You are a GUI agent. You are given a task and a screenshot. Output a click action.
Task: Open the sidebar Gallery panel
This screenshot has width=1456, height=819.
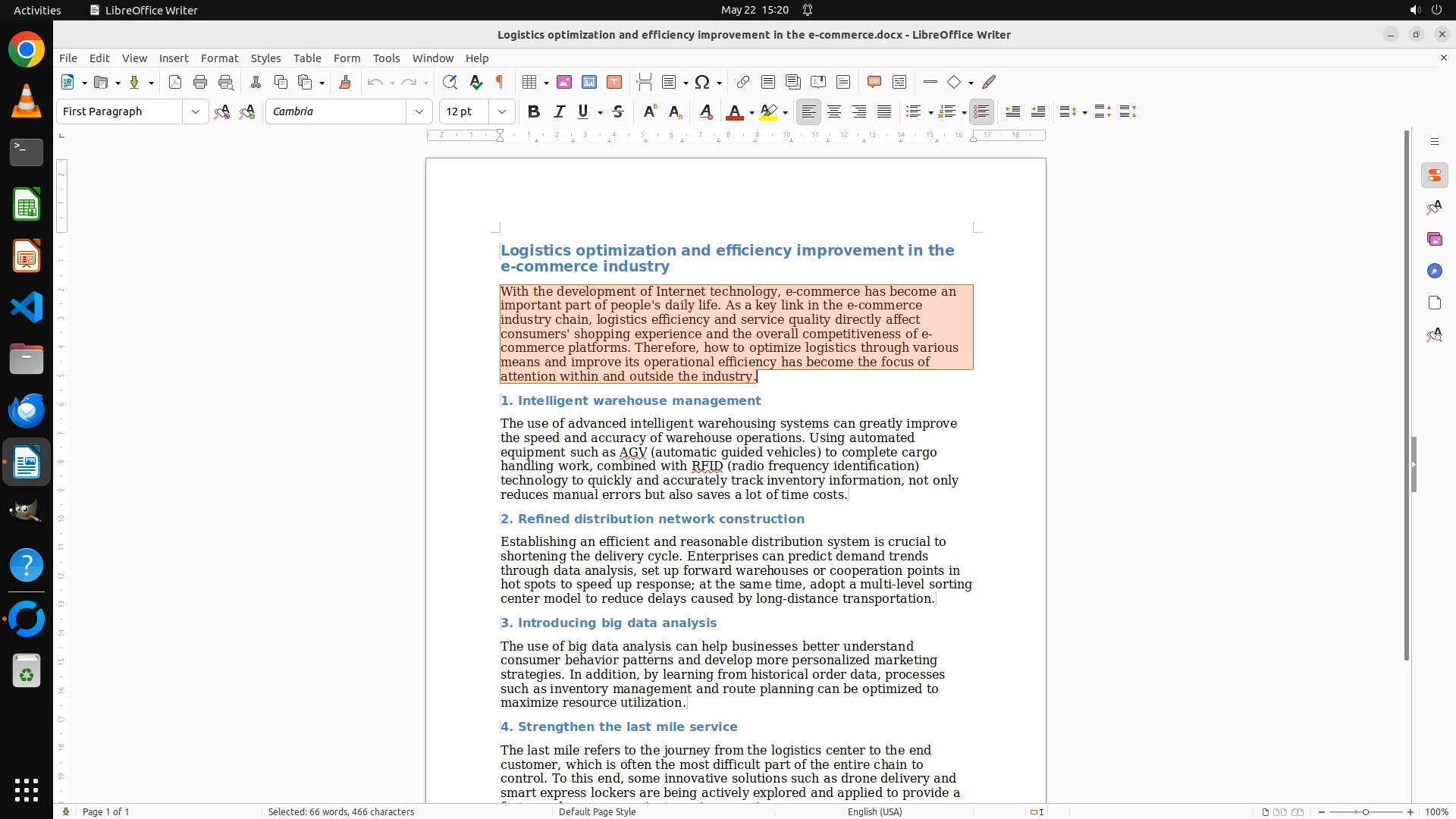[x=1434, y=239]
